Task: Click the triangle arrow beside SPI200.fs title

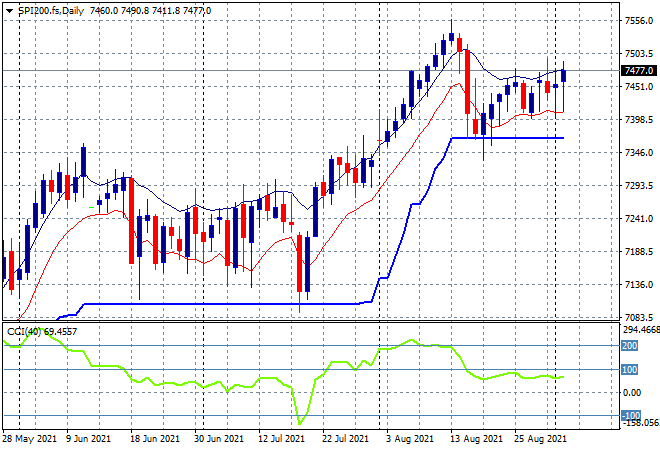Action: click(9, 11)
